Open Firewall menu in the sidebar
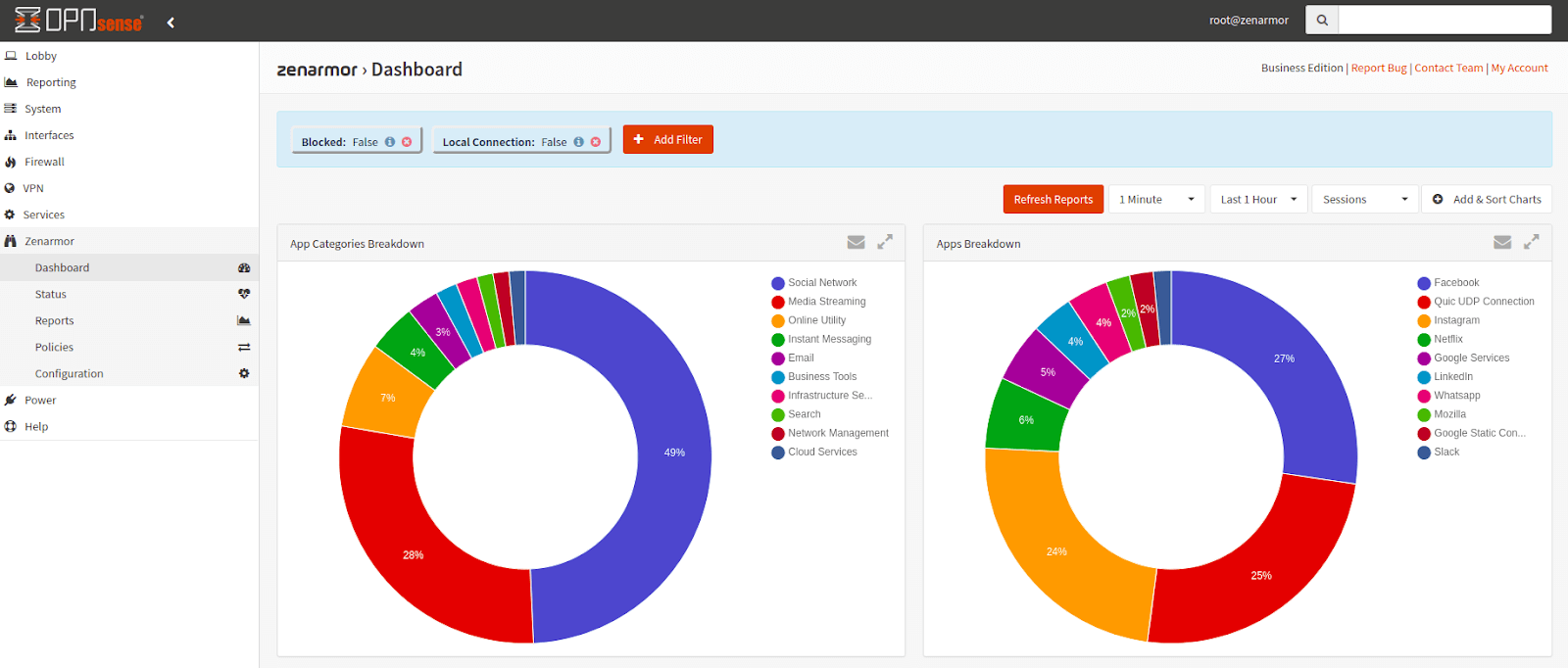Viewport: 1568px width, 668px height. 44,163
